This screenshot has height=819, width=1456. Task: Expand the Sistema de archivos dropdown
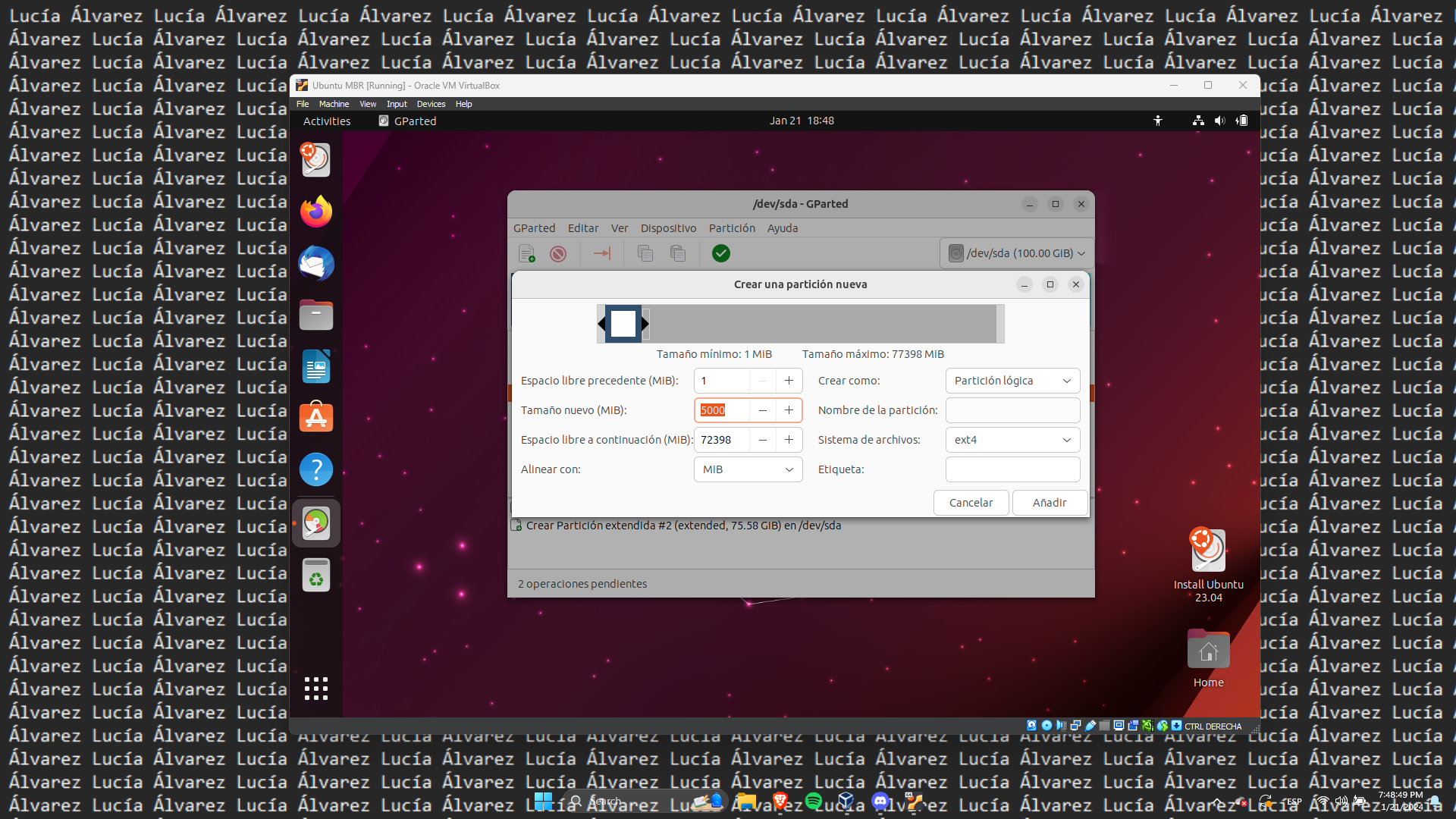click(x=1012, y=440)
